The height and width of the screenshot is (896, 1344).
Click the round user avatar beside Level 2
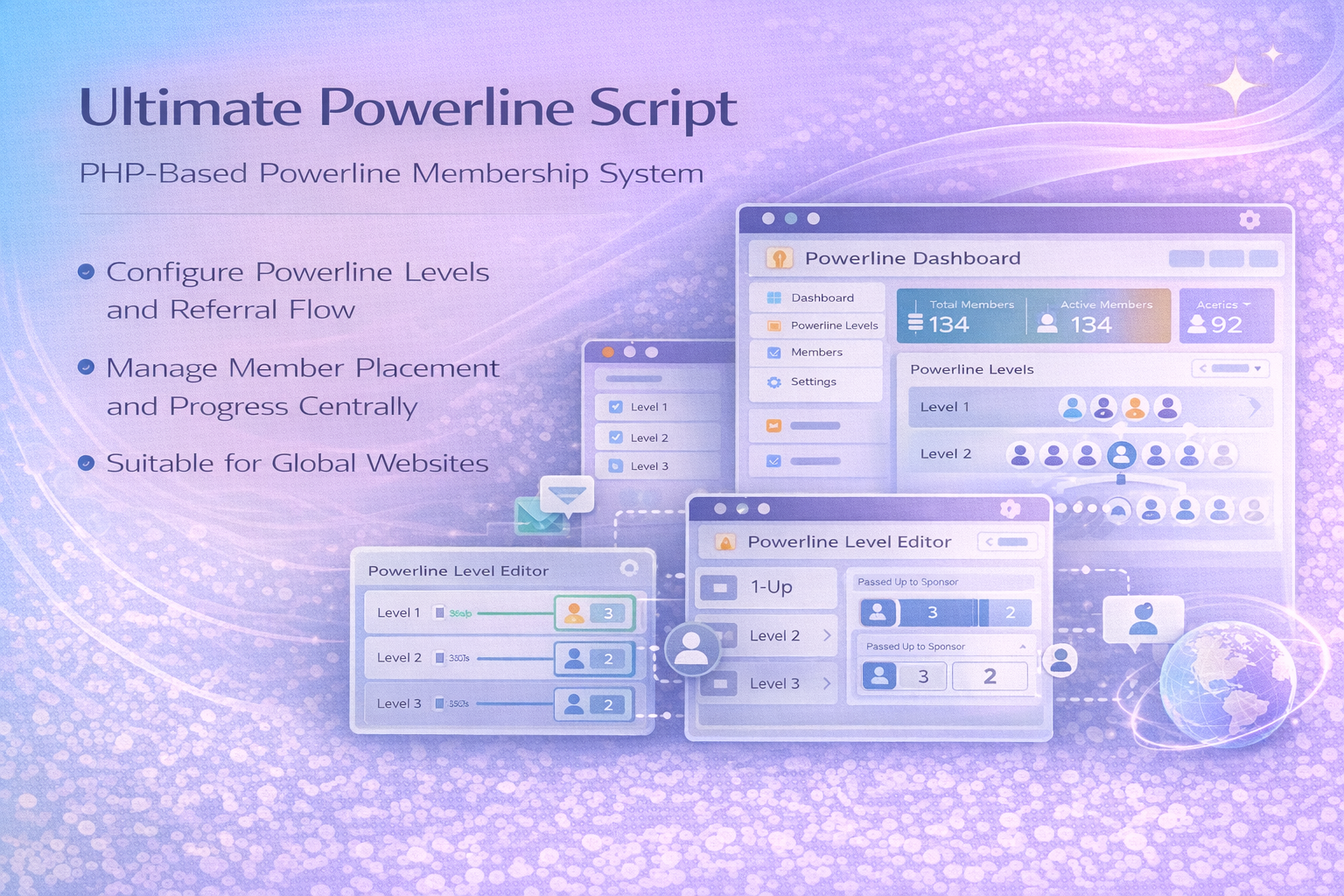point(691,649)
